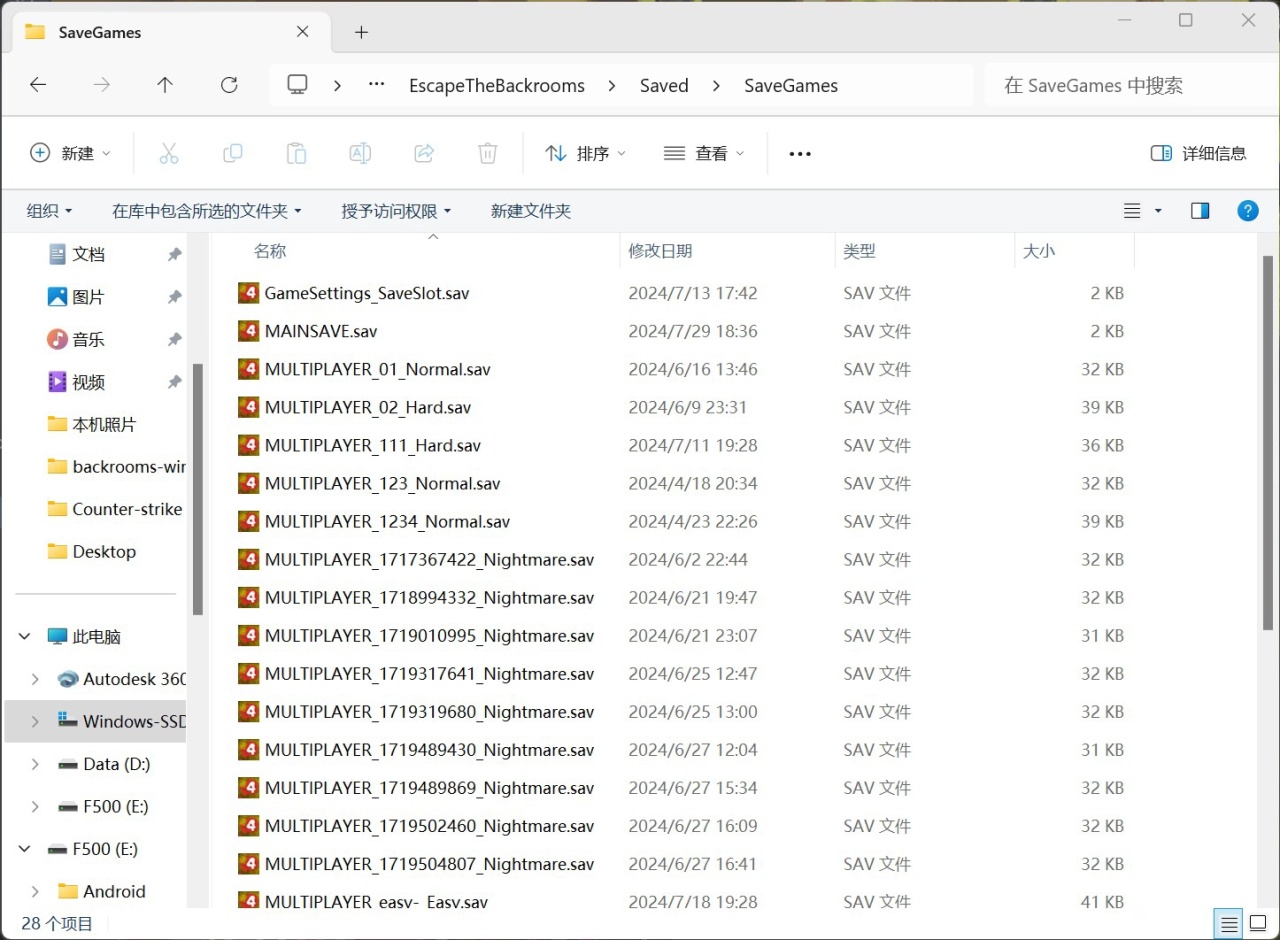Open the 组织 organize menu
The image size is (1280, 940).
click(x=49, y=211)
